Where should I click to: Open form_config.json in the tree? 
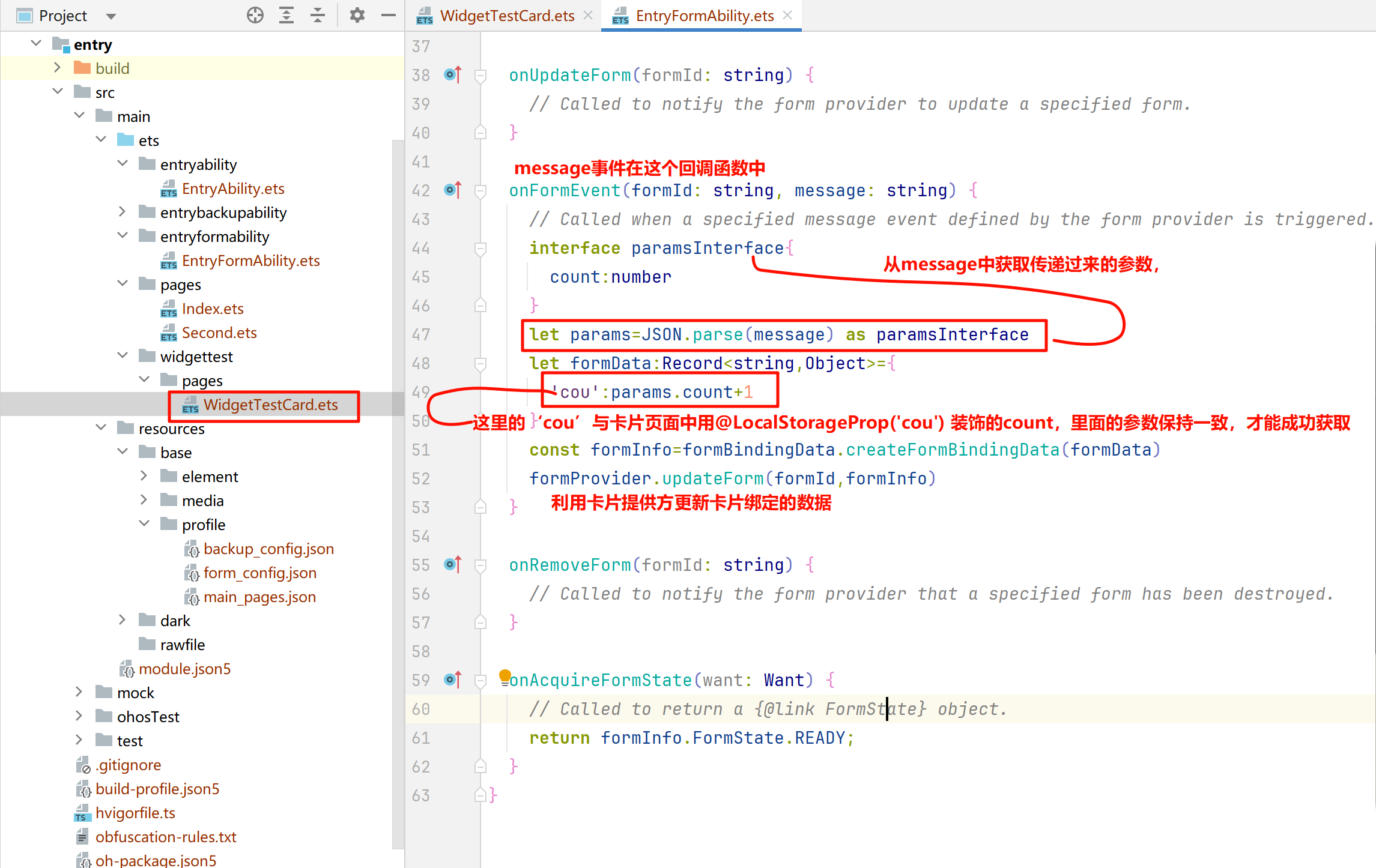(x=259, y=573)
